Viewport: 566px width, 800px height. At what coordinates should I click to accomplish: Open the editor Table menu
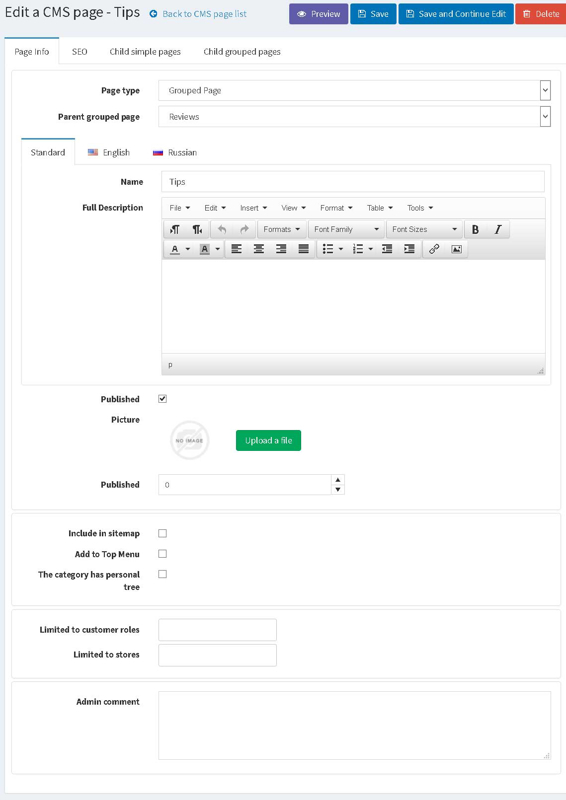380,208
